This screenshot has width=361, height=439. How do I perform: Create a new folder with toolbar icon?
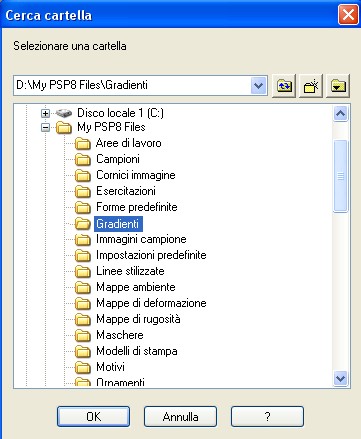click(311, 86)
